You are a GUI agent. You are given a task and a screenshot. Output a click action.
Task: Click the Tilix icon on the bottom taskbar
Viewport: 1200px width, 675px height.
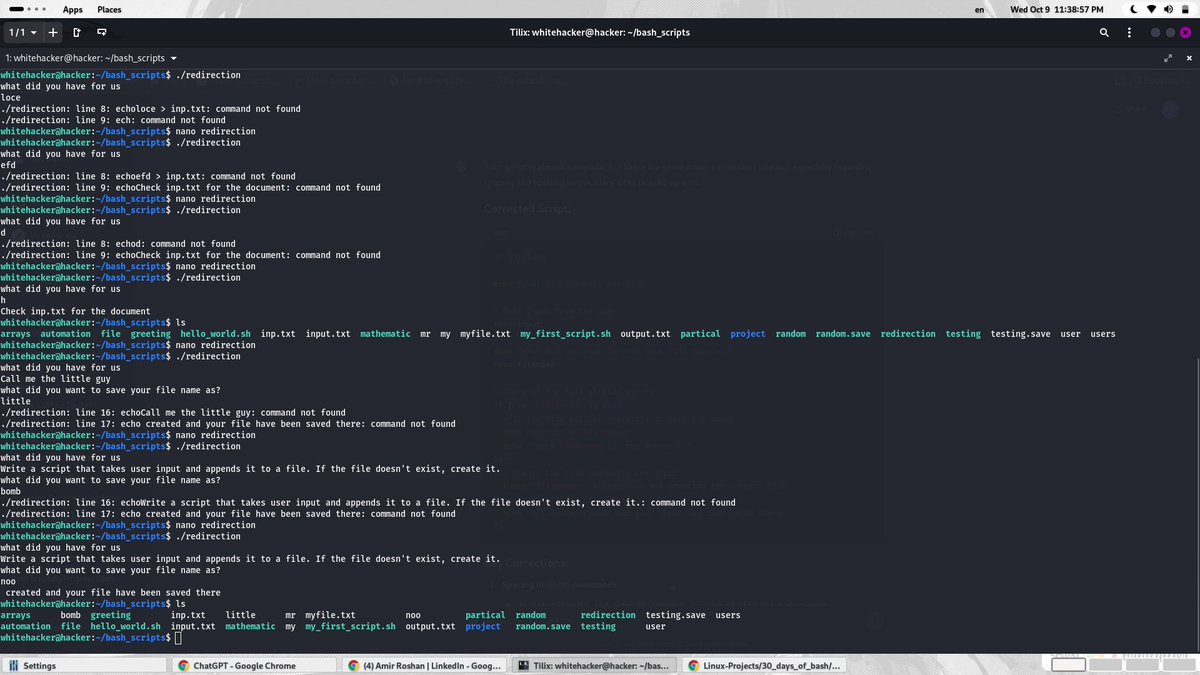[x=594, y=665]
